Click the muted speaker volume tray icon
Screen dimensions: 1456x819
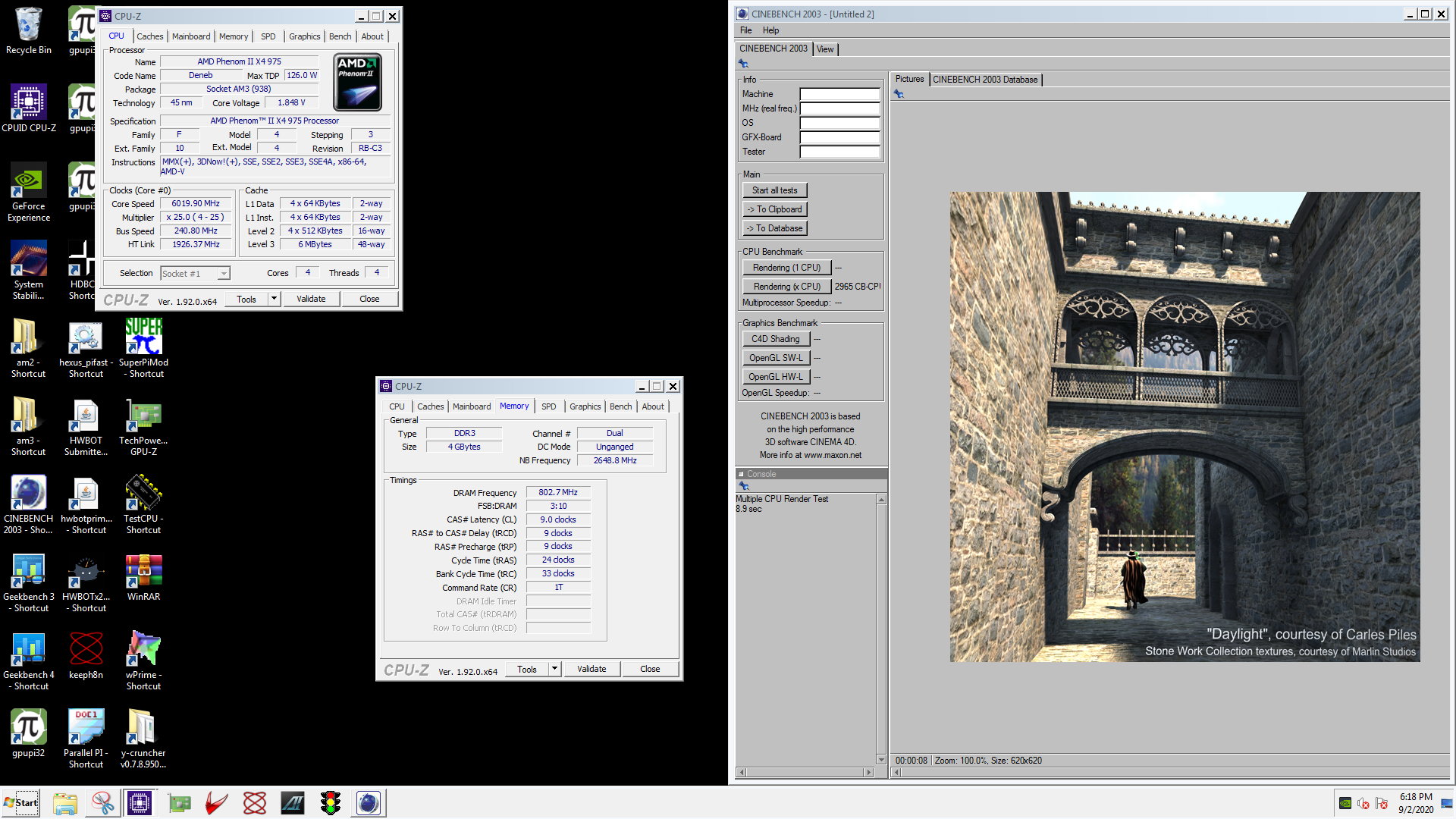click(x=1363, y=803)
